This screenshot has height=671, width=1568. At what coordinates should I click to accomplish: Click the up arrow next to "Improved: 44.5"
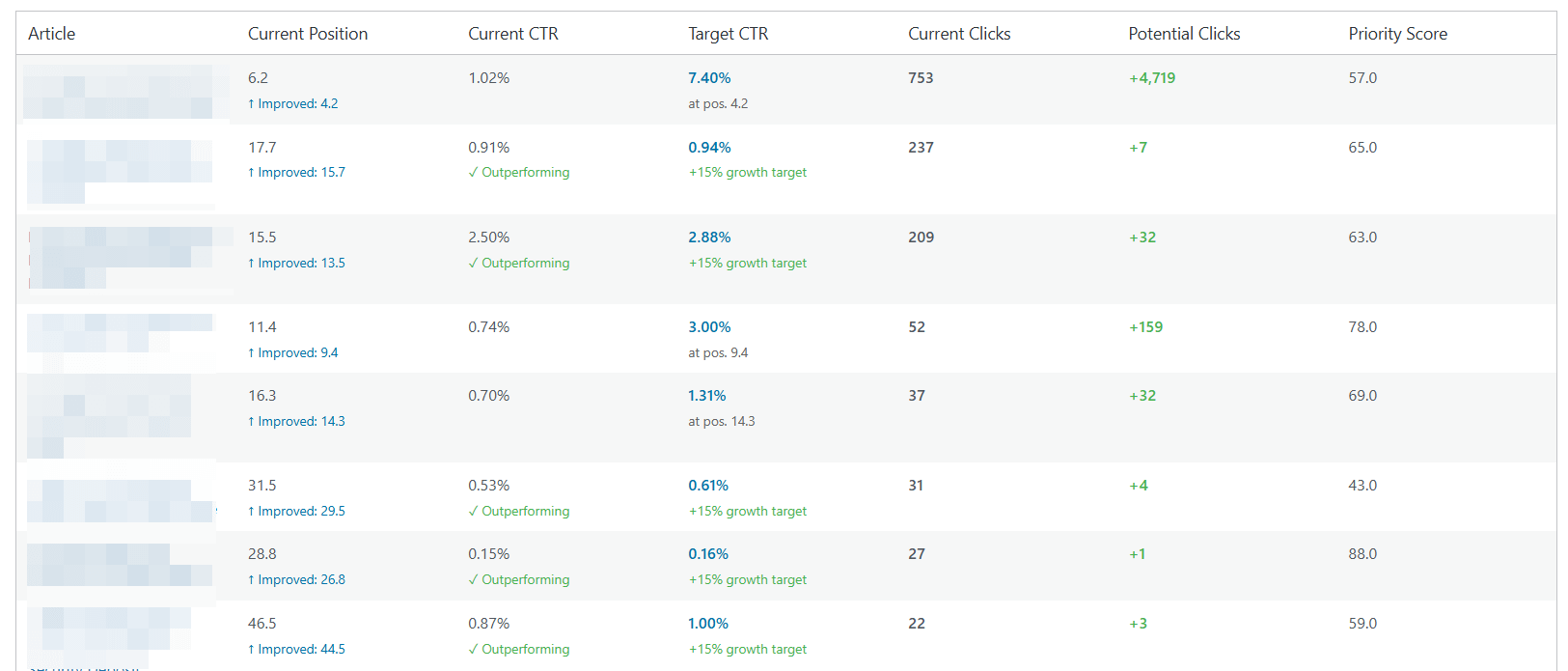[251, 649]
